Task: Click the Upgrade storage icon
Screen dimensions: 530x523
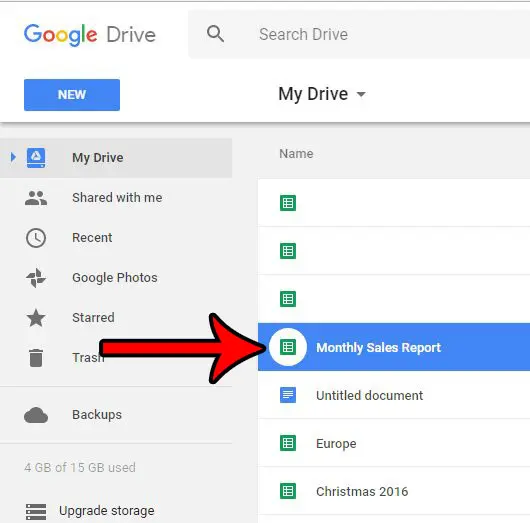Action: click(x=36, y=512)
